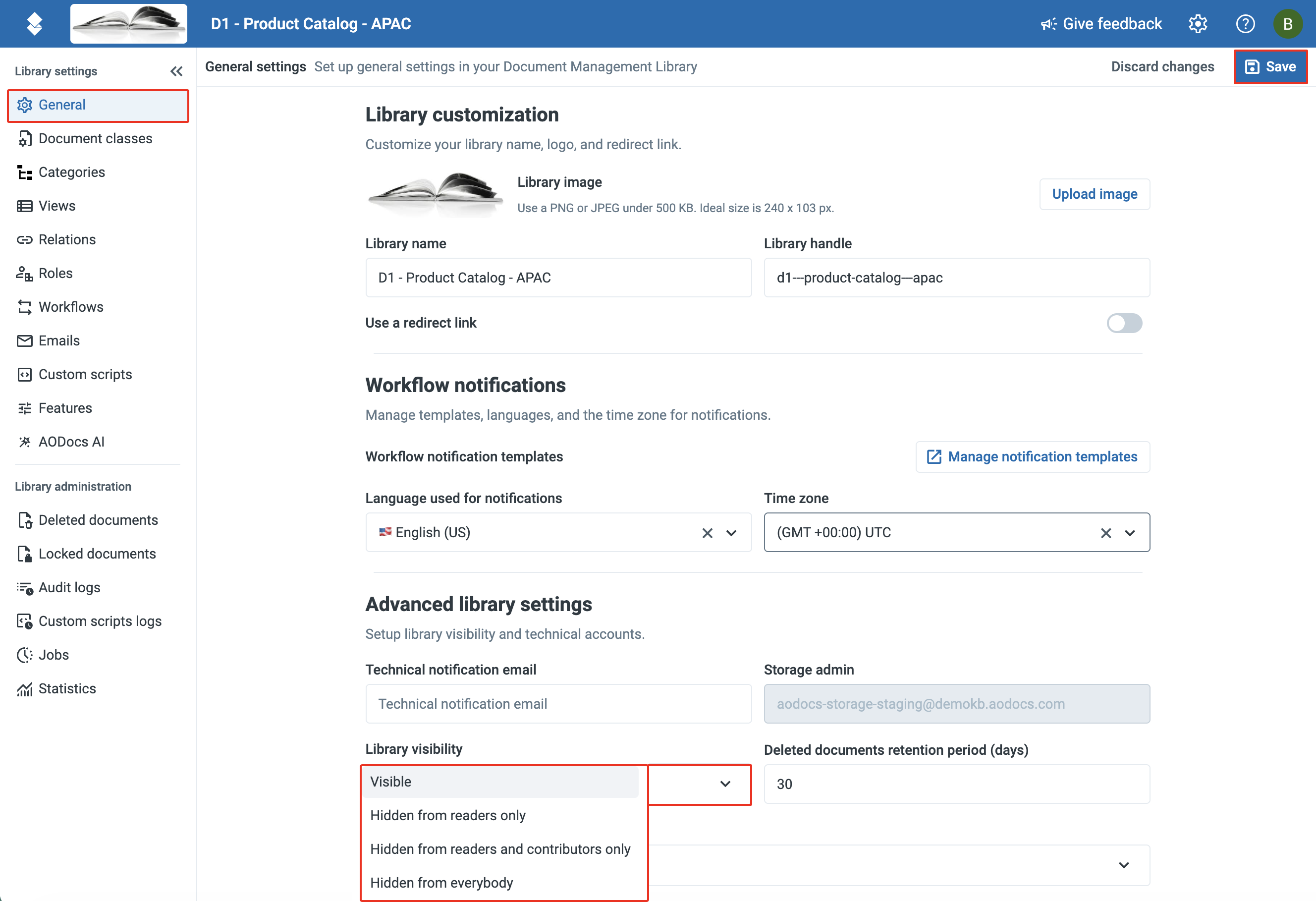Image resolution: width=1316 pixels, height=902 pixels.
Task: Open Statistics page
Action: pos(98,689)
